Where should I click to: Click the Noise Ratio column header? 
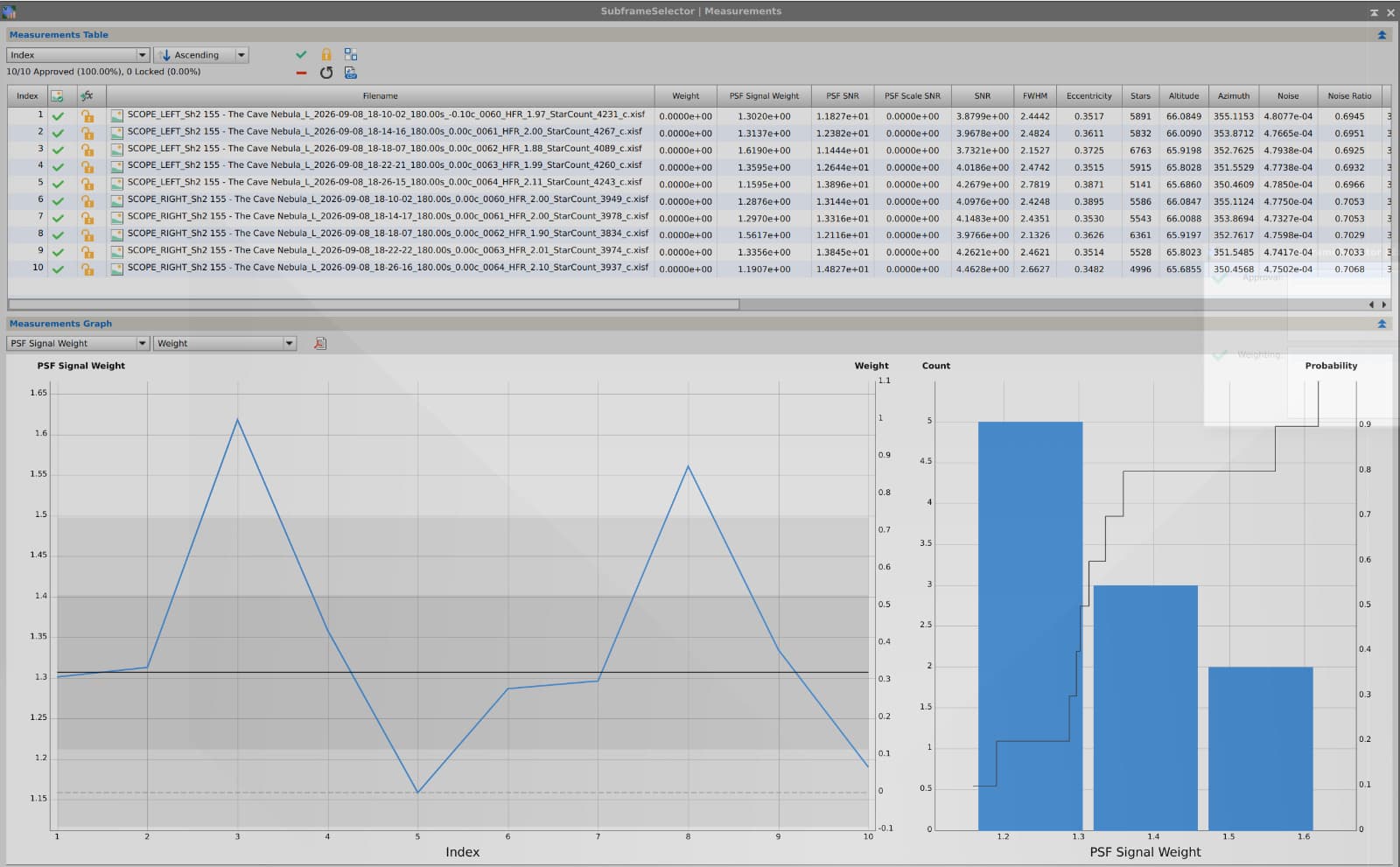pos(1349,96)
